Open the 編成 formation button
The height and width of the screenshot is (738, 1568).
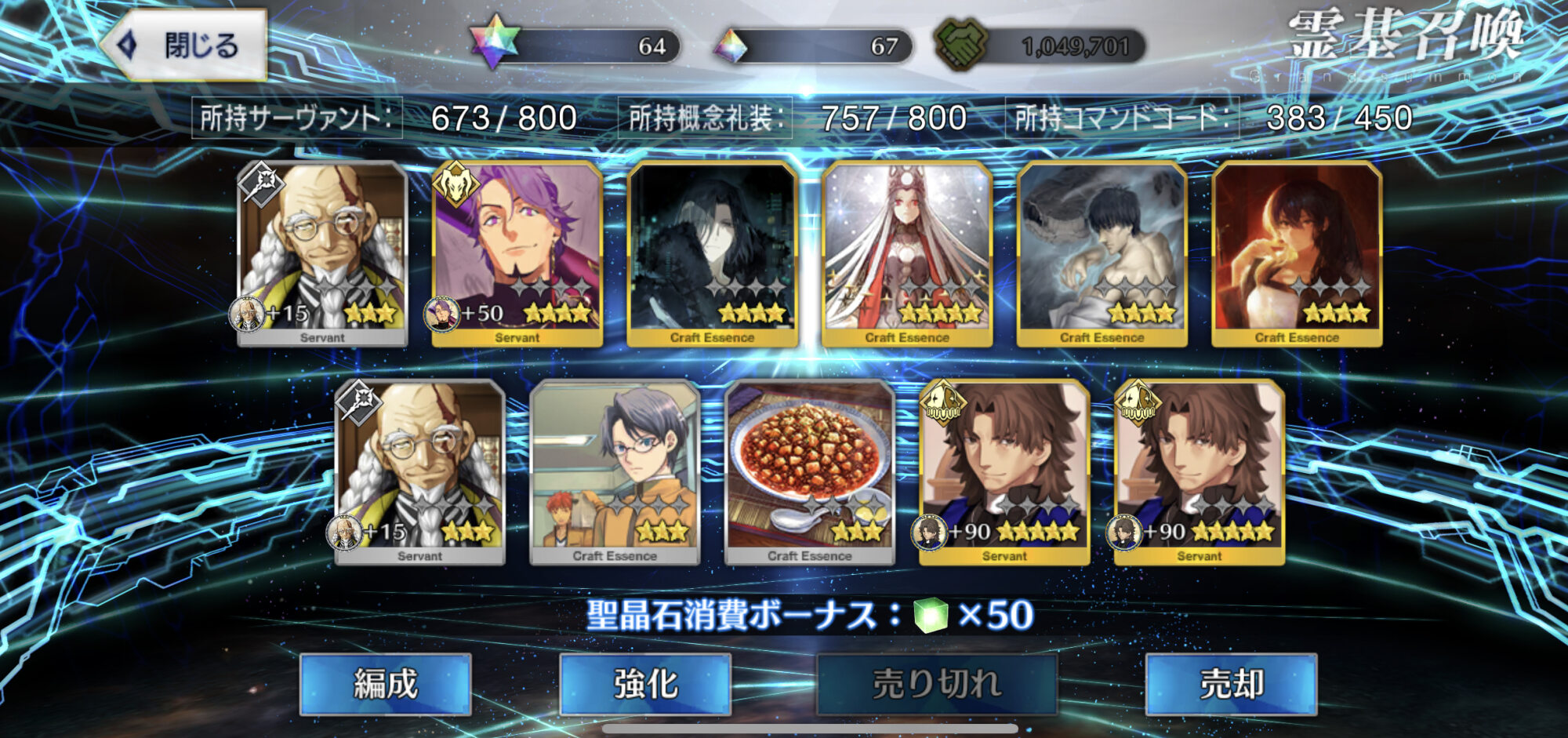385,684
